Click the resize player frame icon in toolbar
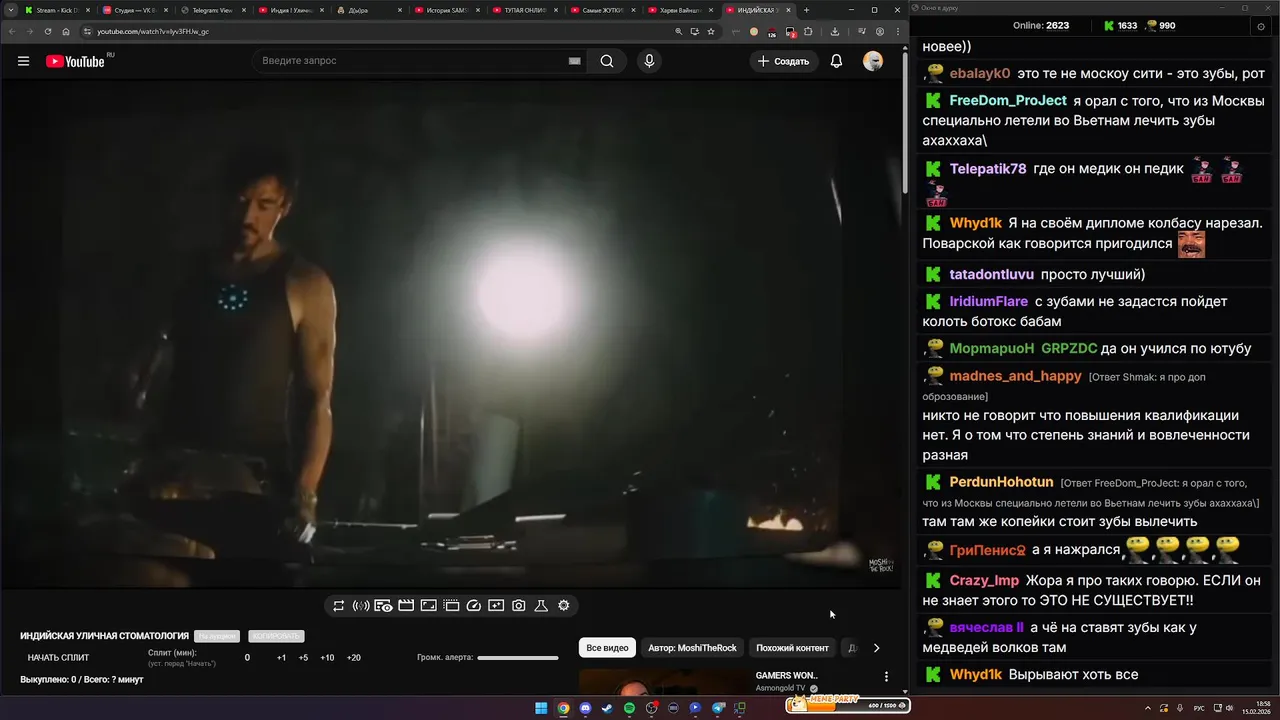 point(428,606)
